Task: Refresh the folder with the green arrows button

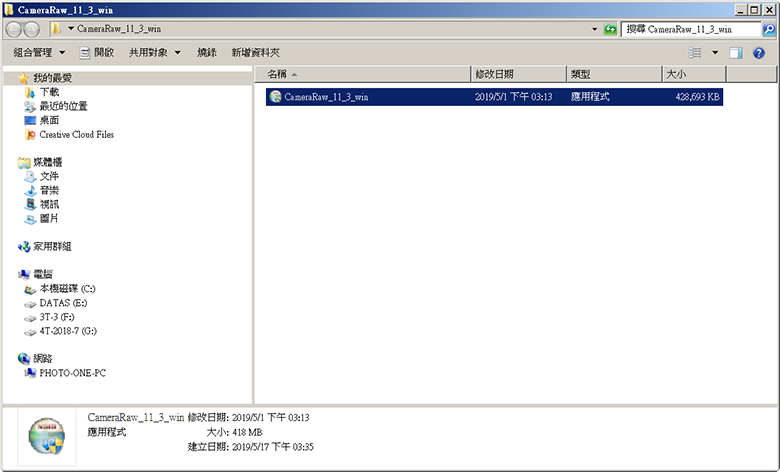Action: tap(610, 29)
